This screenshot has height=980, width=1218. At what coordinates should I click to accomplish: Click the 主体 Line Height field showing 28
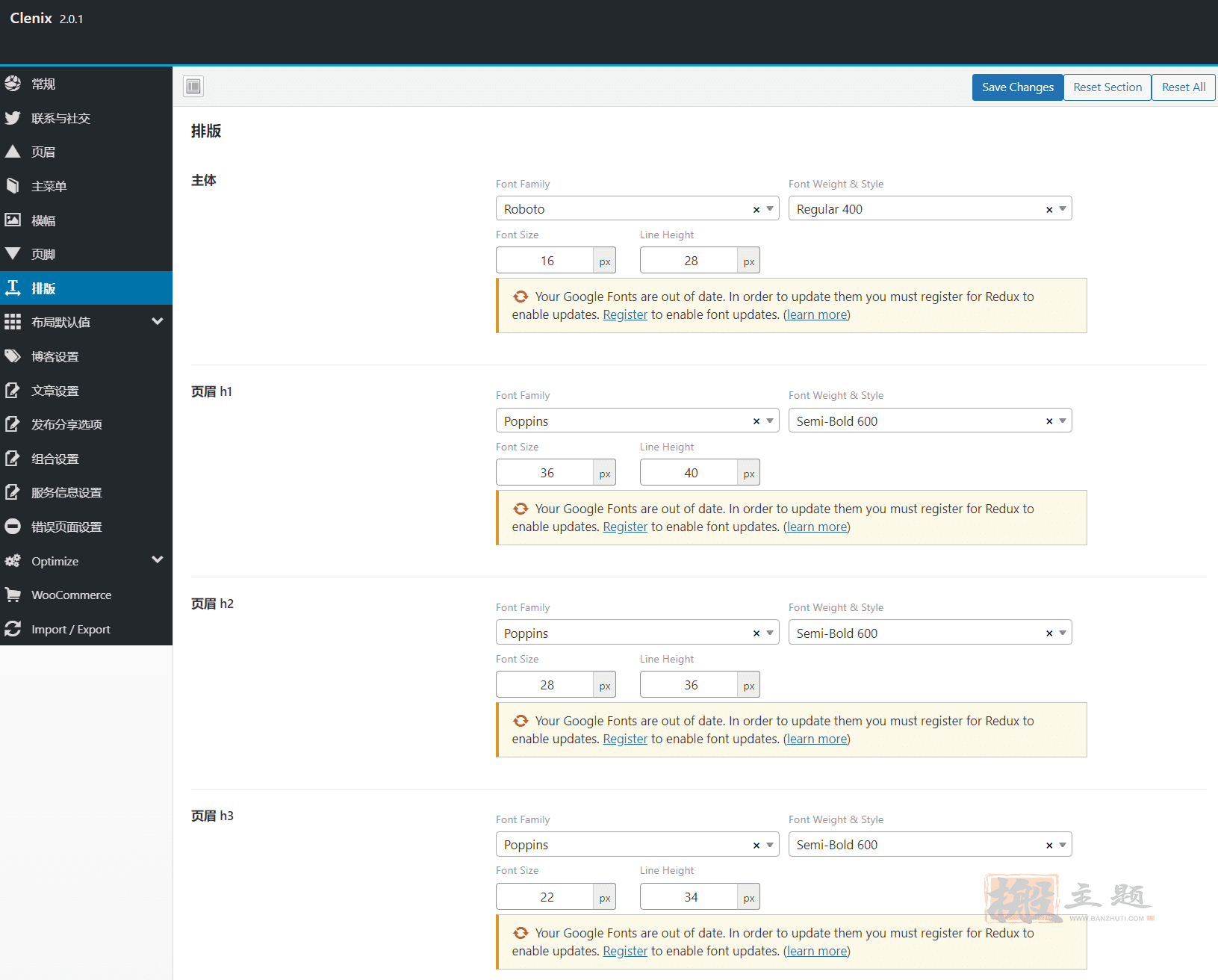[690, 261]
